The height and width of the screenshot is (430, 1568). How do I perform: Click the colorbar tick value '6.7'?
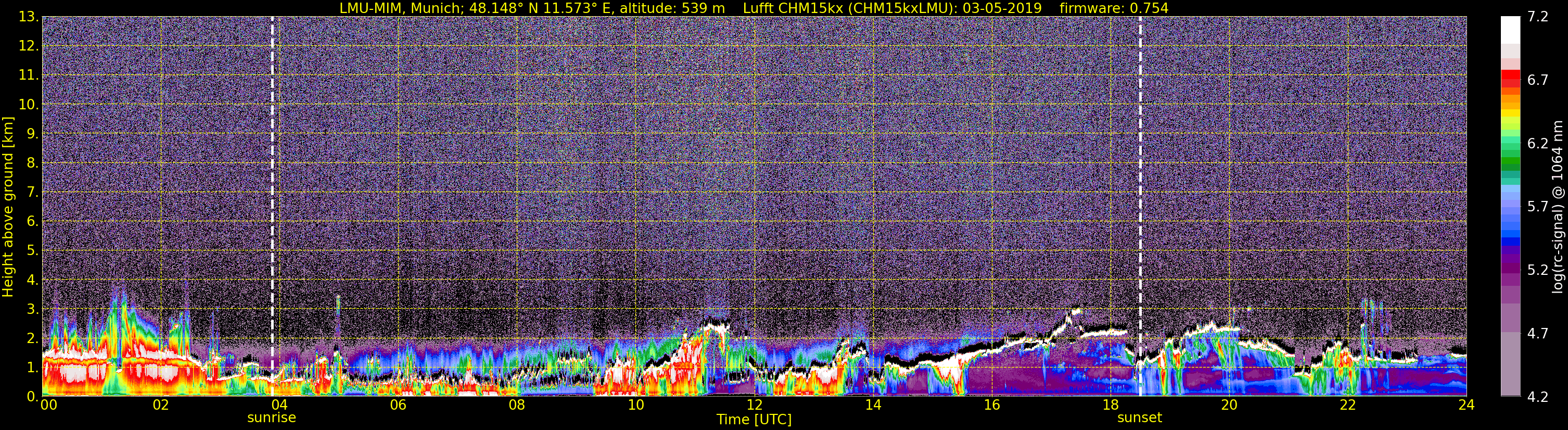[x=1538, y=80]
